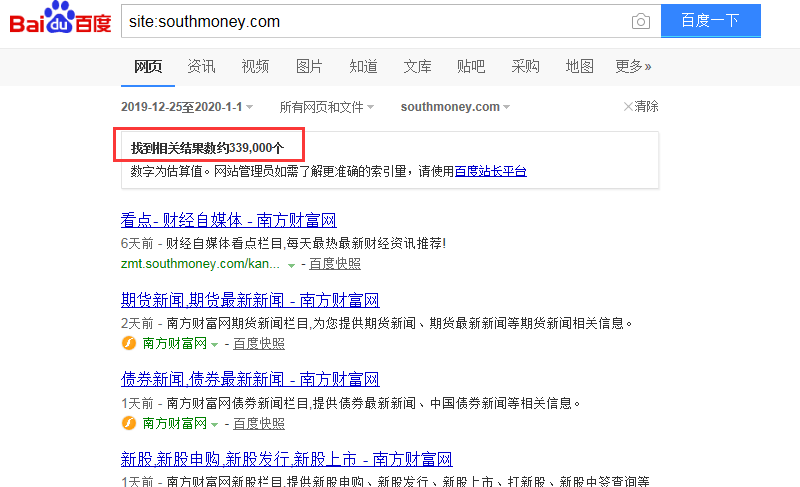Screen dimensions: 800x487
Task: Click the zmt.southmoney.com/kan... URL
Action: click(200, 264)
